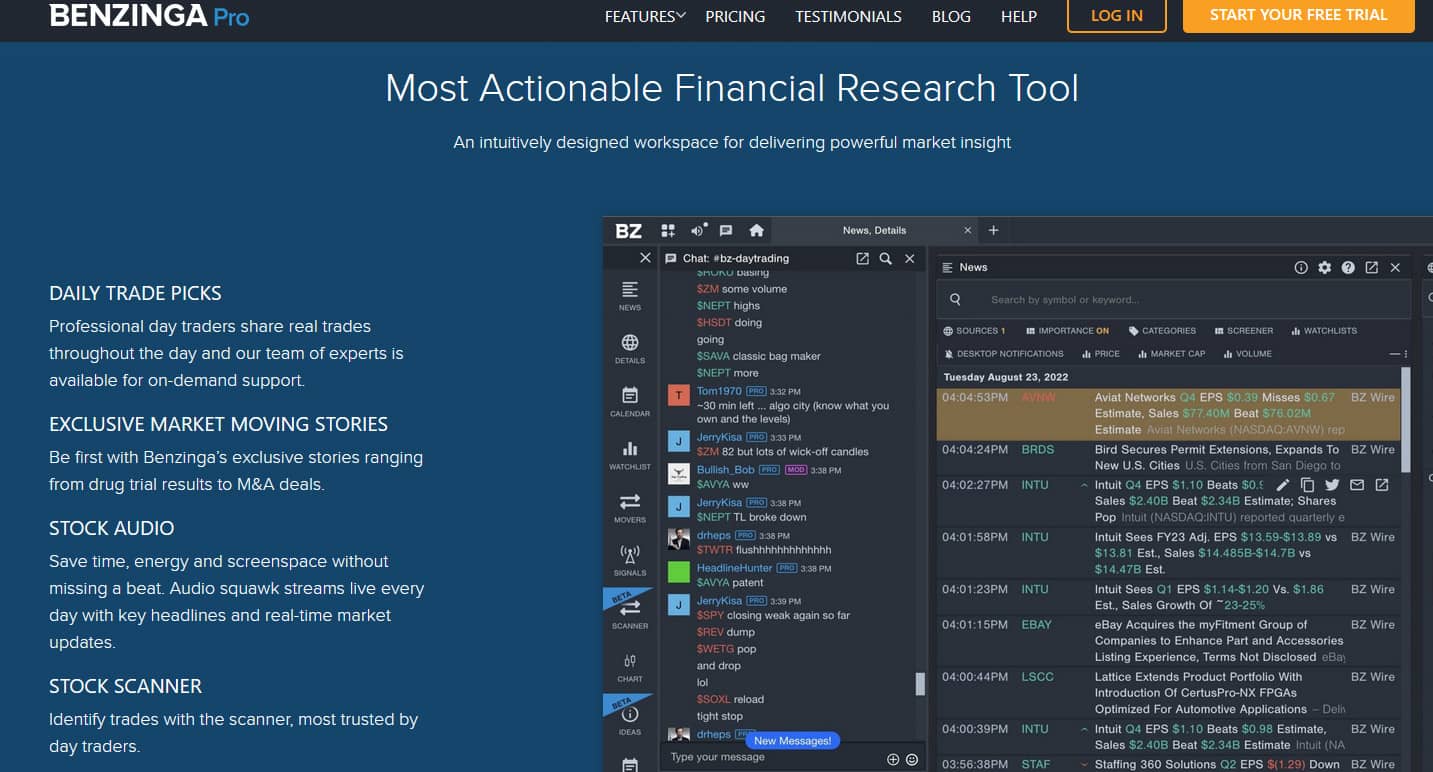1433x772 pixels.
Task: Open the Price filter dropdown
Action: tap(1100, 353)
